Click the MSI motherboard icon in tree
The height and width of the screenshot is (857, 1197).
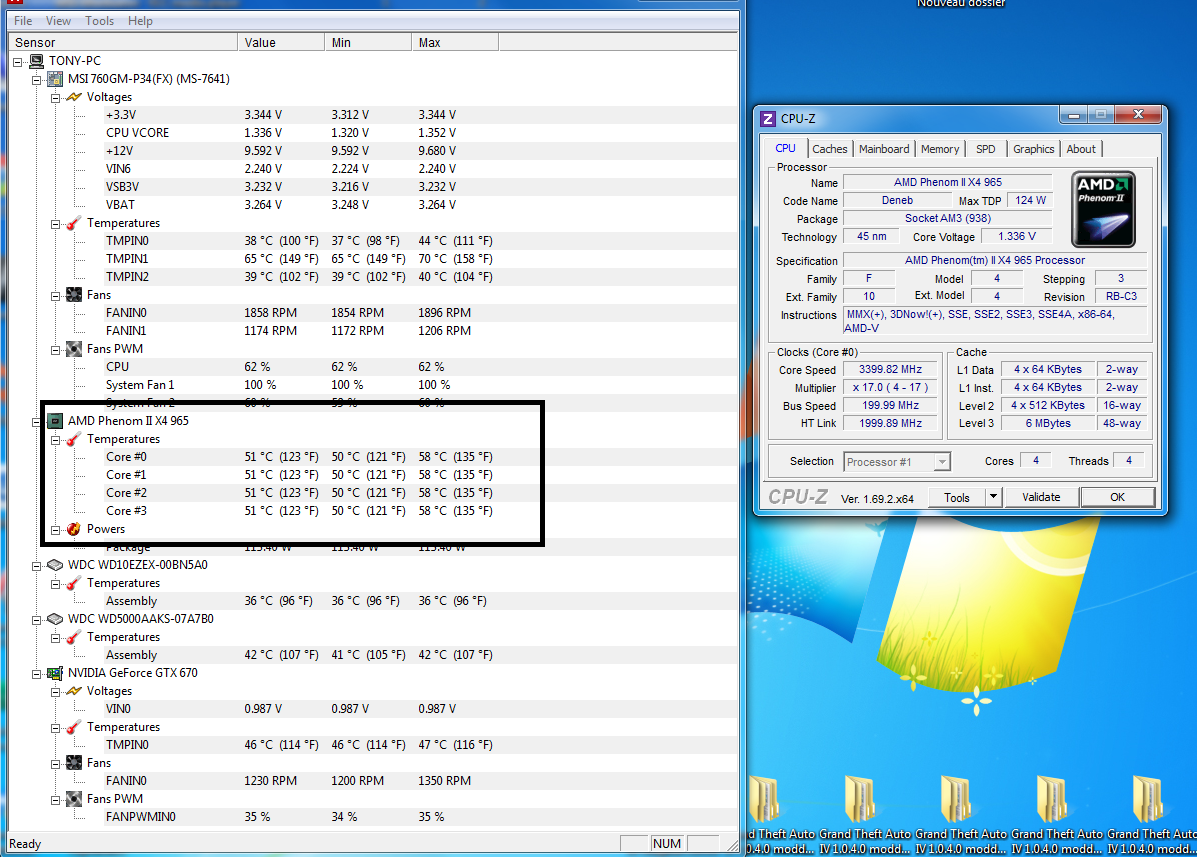point(56,79)
